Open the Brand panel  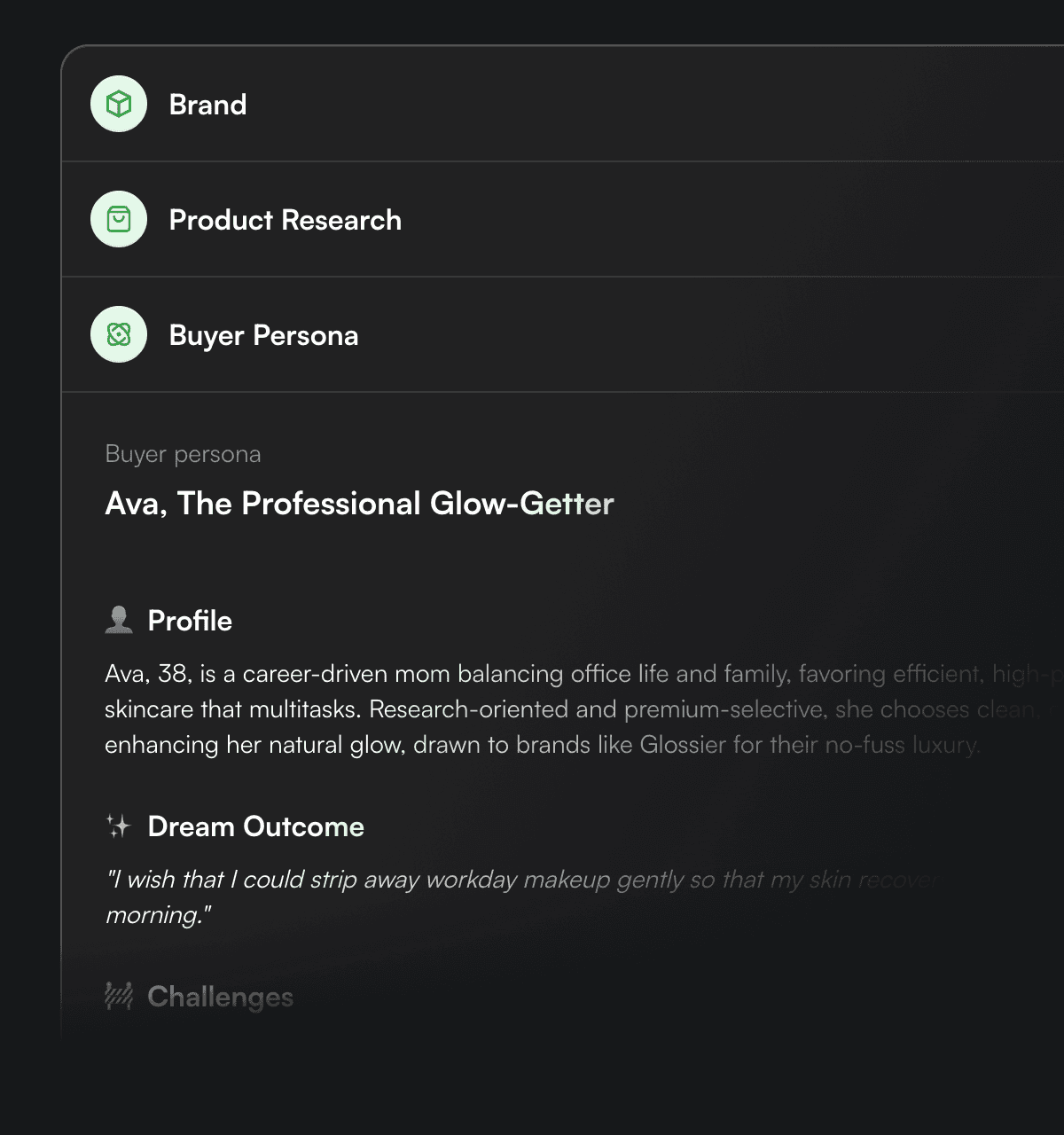(x=208, y=104)
